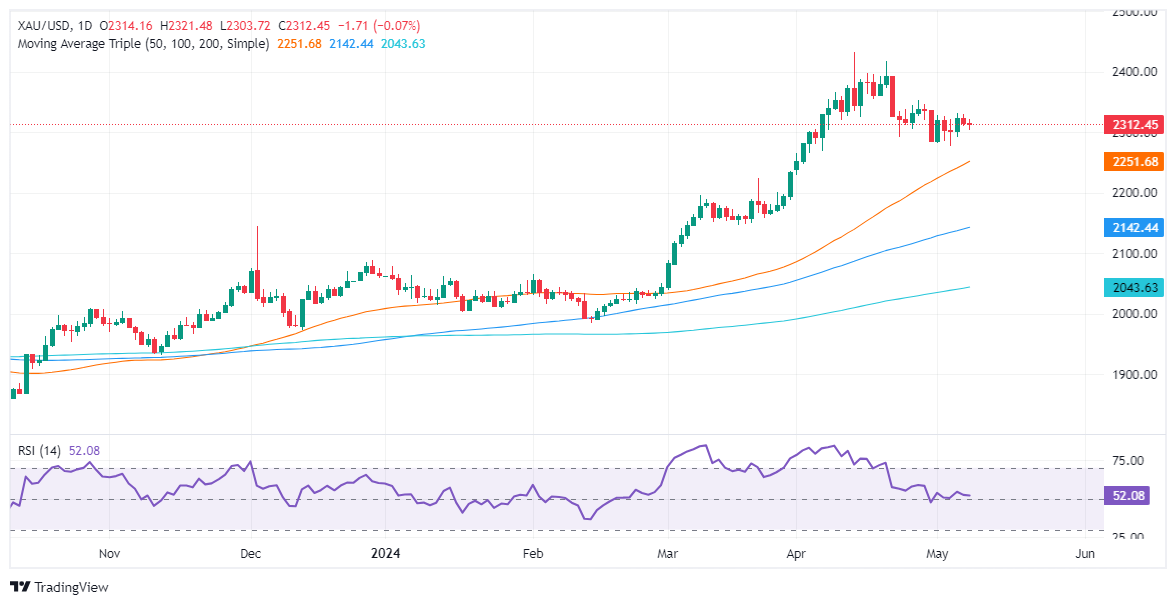
Task: Click the teal 2043.63 price axis label
Action: [1127, 288]
